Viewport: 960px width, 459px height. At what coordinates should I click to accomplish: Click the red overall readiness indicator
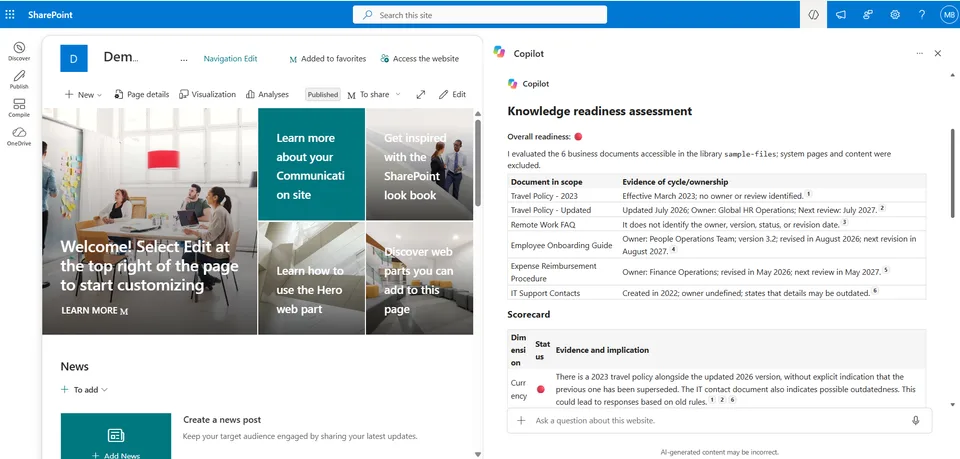pyautogui.click(x=578, y=136)
